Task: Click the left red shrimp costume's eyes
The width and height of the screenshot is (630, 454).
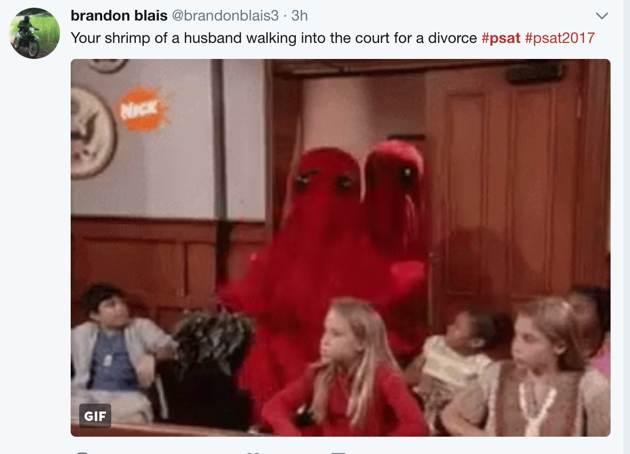Action: (x=323, y=181)
